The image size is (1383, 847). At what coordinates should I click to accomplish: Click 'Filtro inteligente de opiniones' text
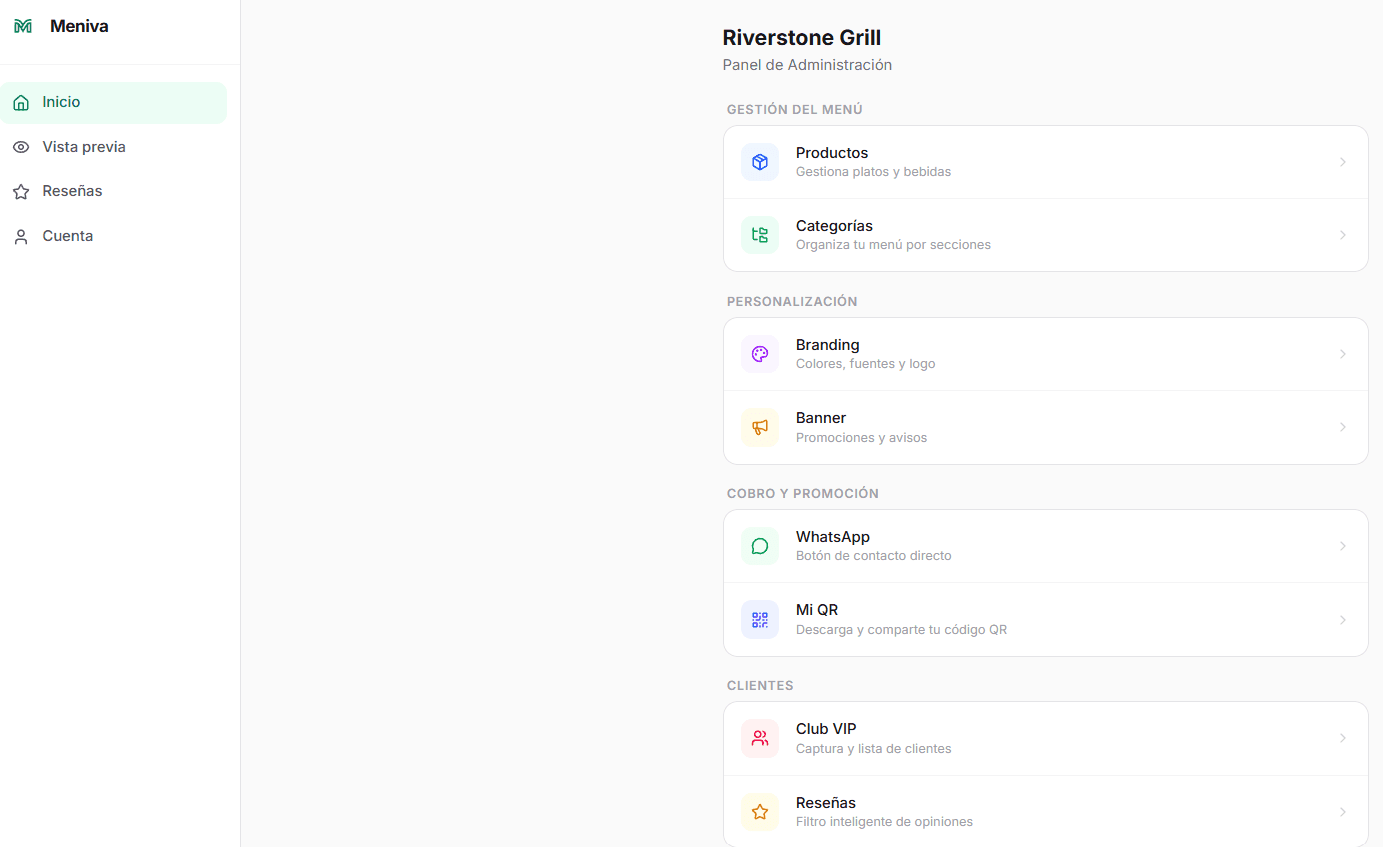[x=884, y=822]
